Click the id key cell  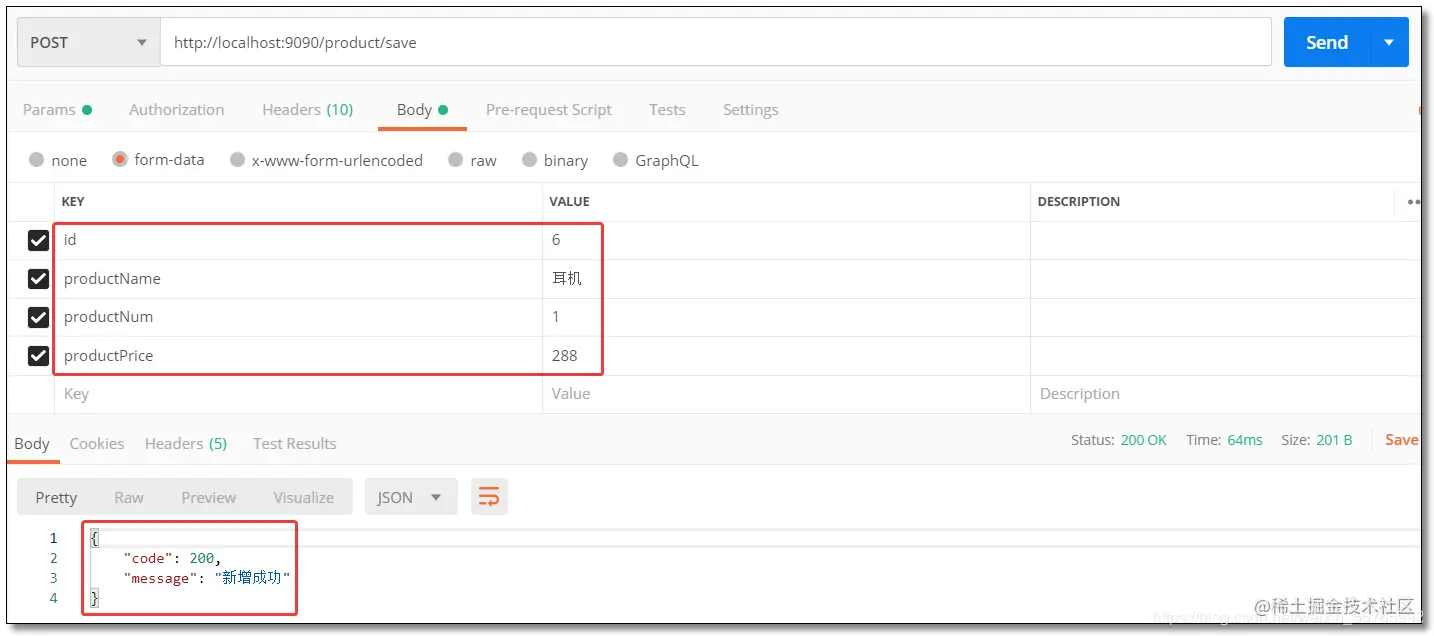coord(298,240)
